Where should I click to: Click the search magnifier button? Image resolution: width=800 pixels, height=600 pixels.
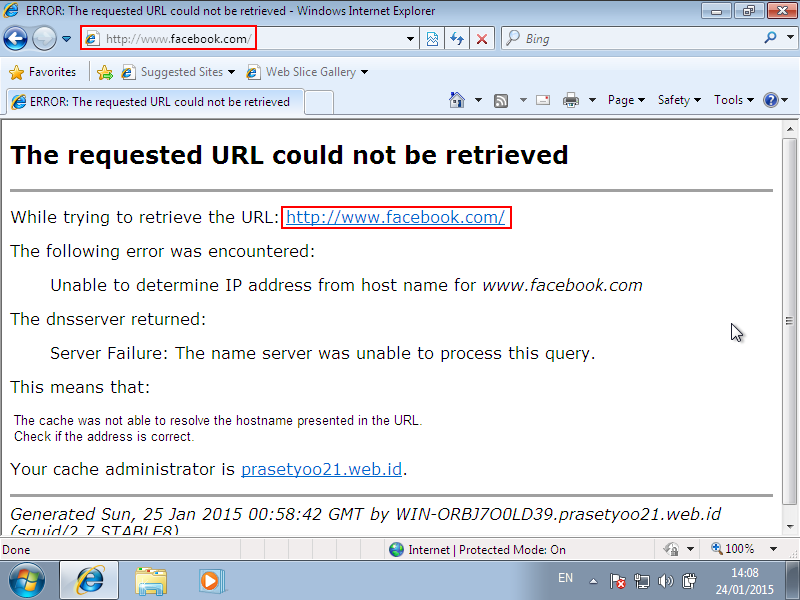point(770,38)
